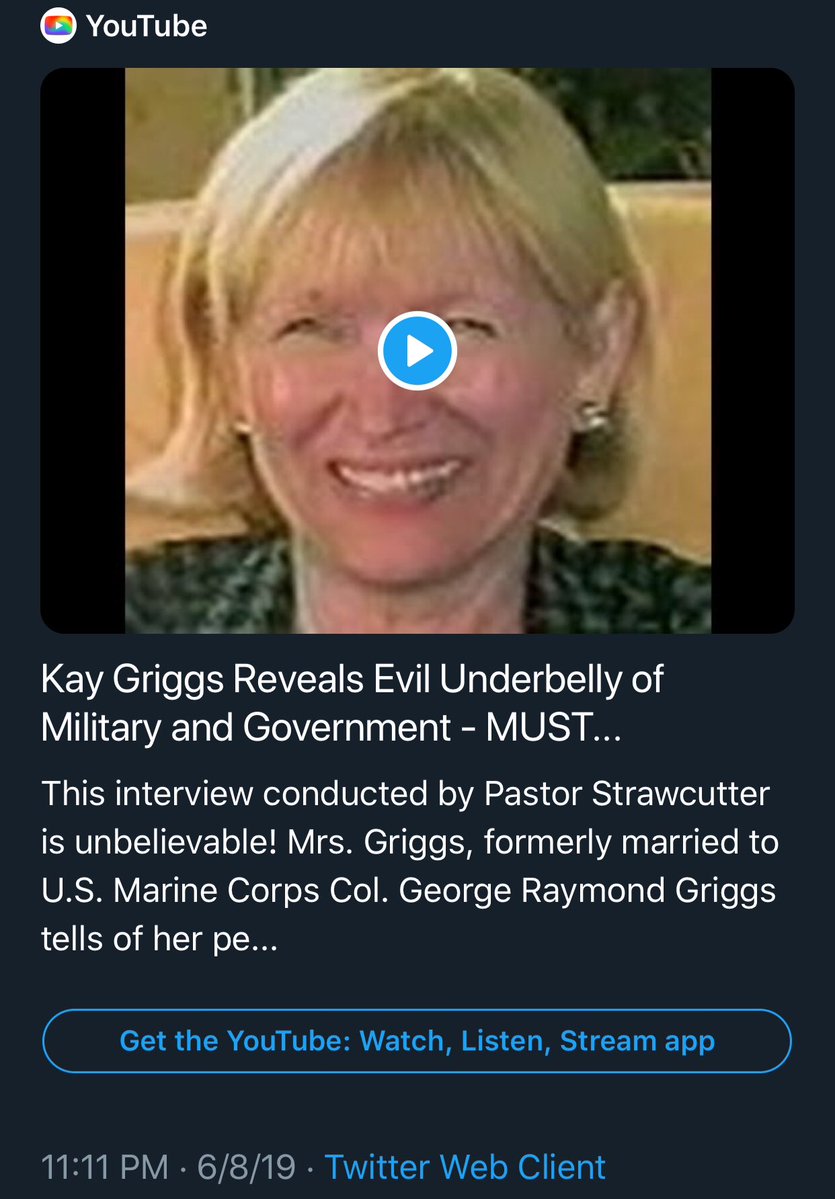
Task: Open the "Kay Griggs Reveals Evil Underbelly" title
Action: point(352,680)
